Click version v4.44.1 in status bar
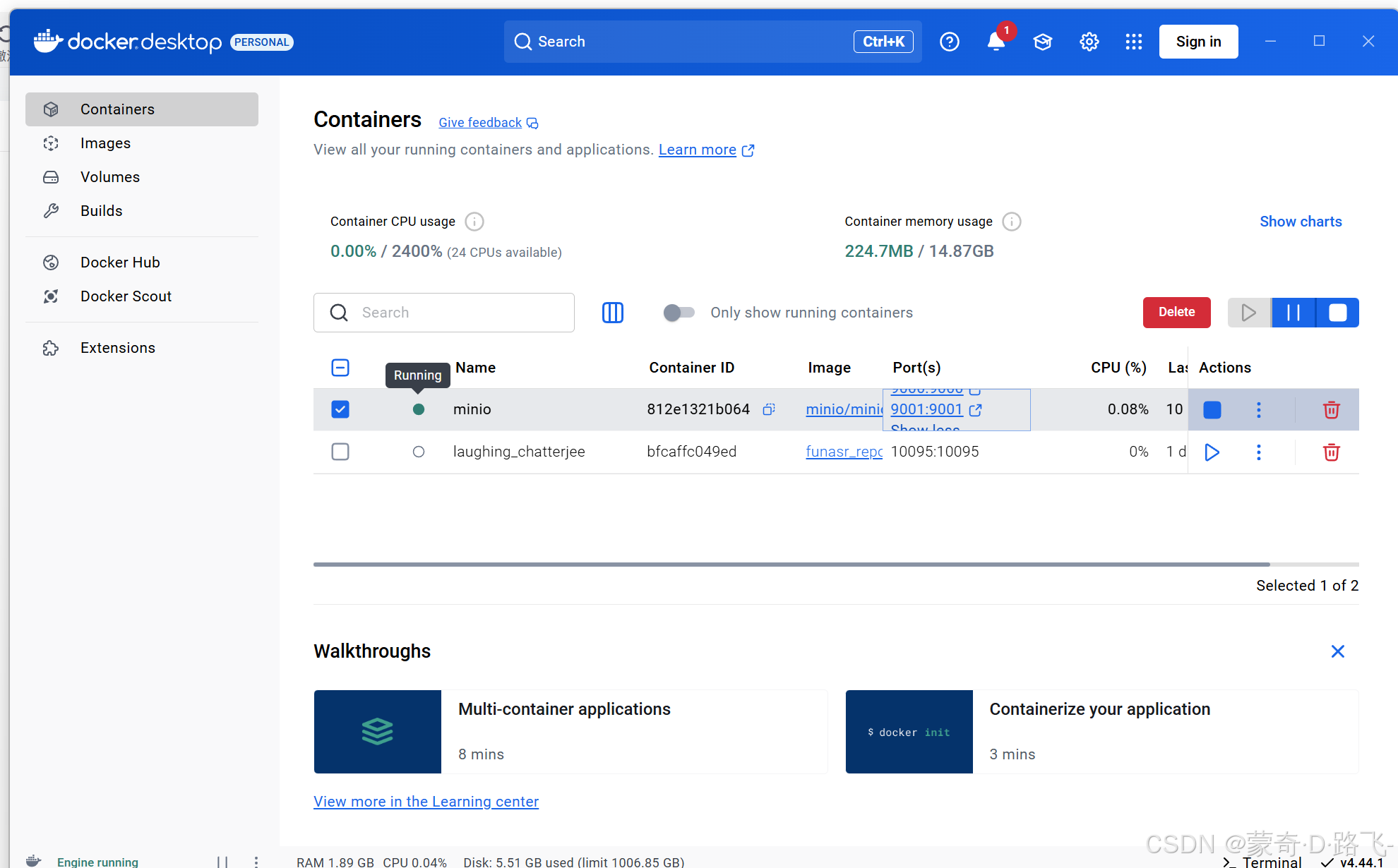The width and height of the screenshot is (1398, 868). click(1352, 862)
